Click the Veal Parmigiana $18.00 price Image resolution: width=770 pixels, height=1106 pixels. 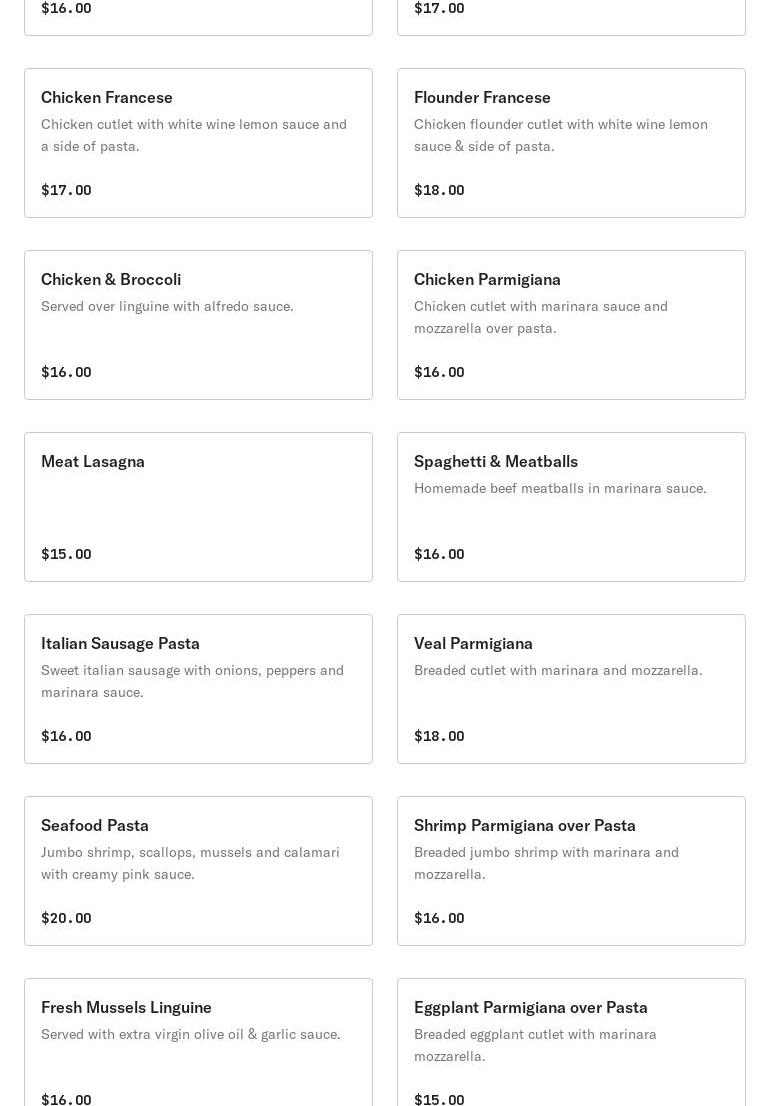point(439,736)
